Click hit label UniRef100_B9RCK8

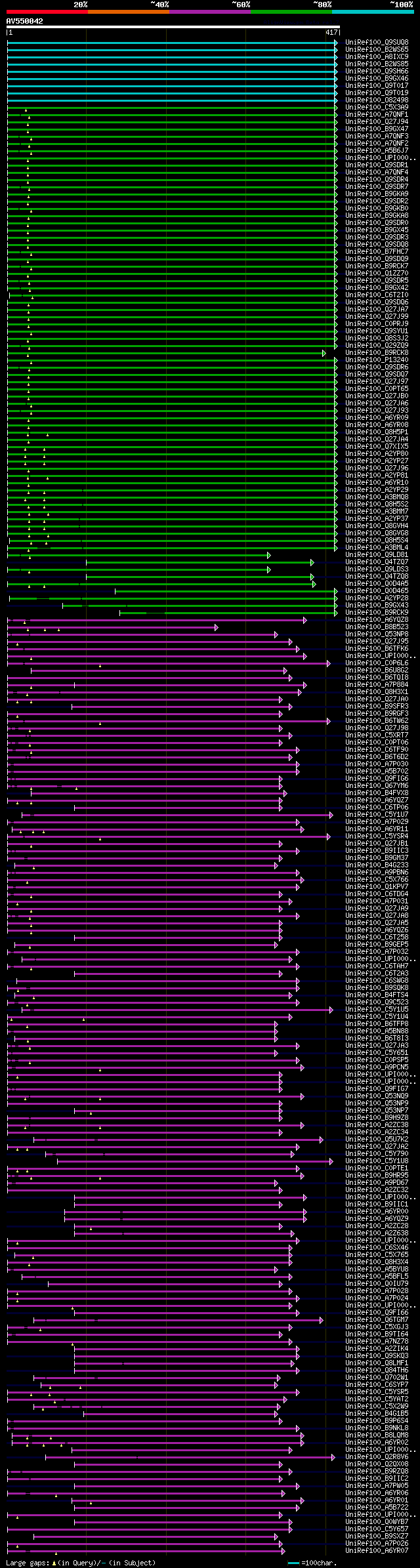coord(377,353)
